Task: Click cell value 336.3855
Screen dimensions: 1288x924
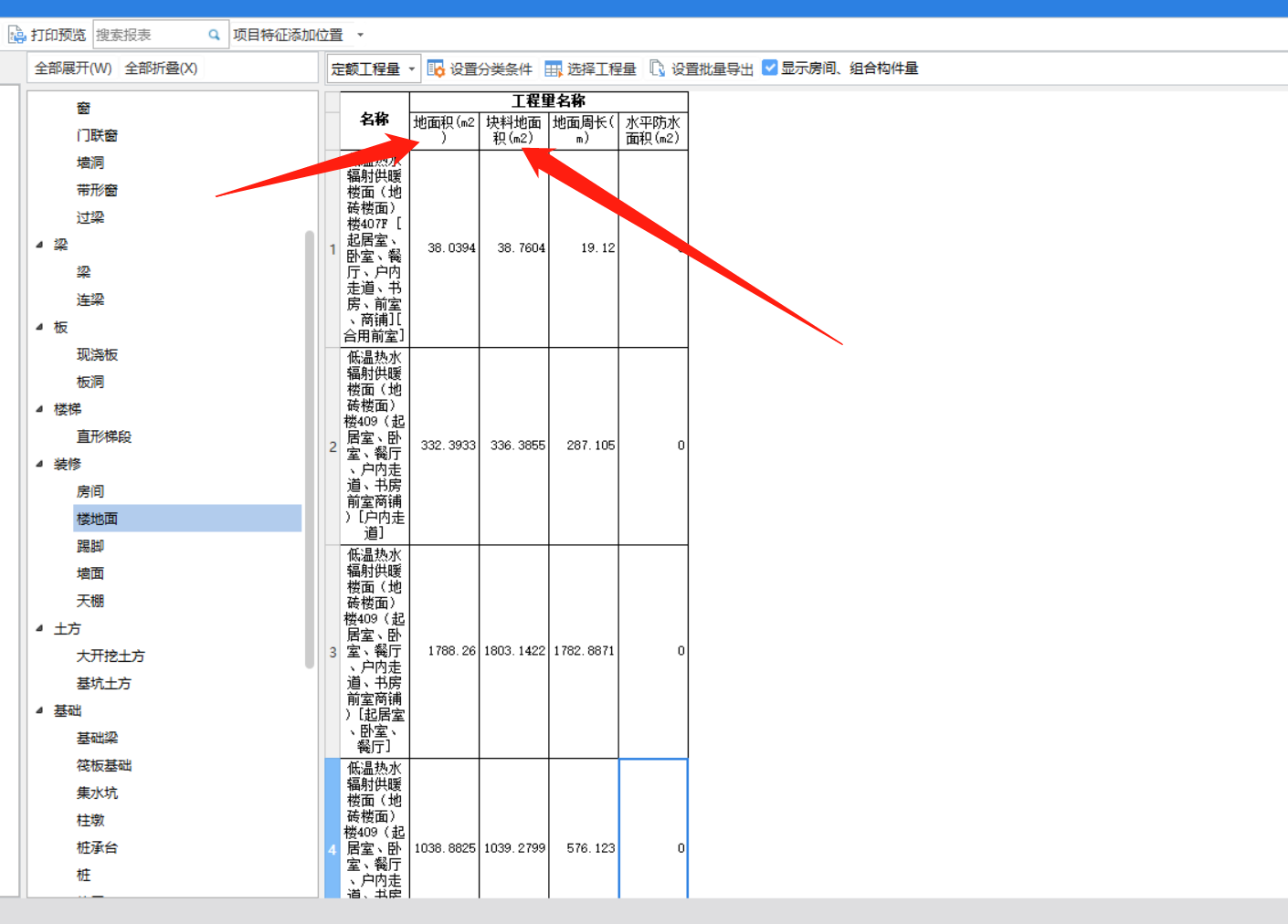Action: tap(517, 446)
